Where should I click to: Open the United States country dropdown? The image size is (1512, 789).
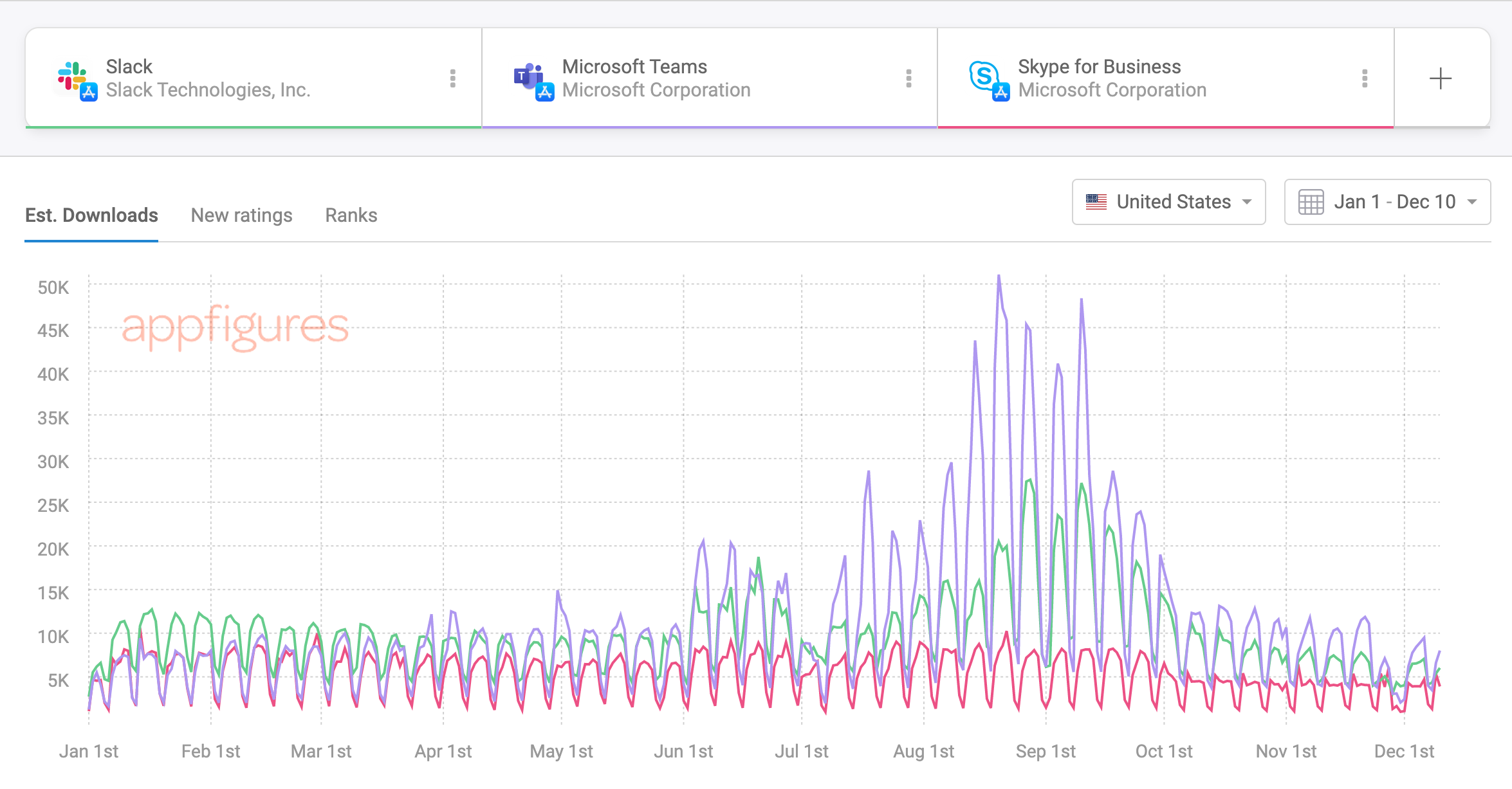[x=1168, y=202]
